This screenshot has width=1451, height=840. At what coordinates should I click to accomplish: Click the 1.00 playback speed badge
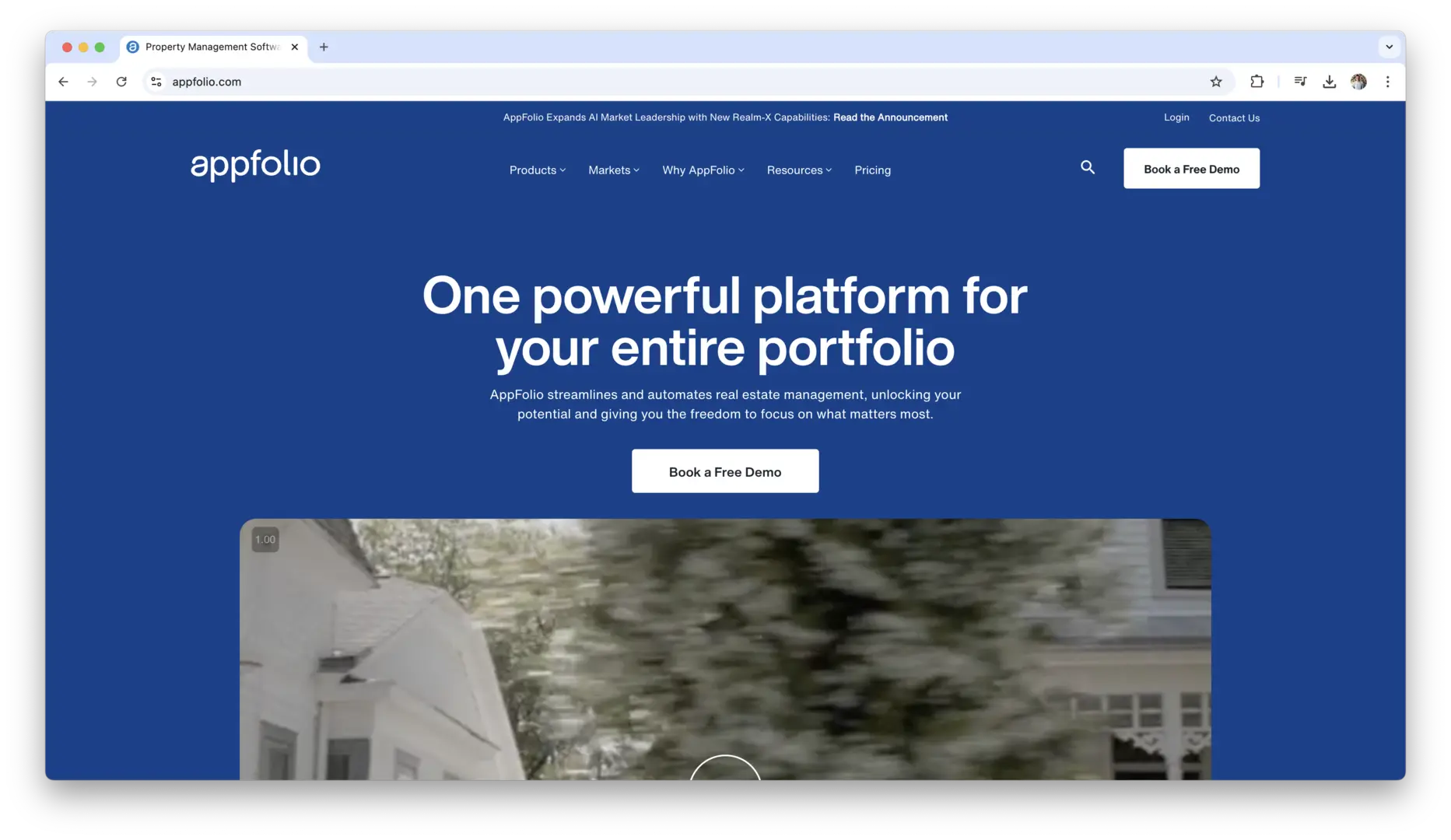[x=265, y=540]
